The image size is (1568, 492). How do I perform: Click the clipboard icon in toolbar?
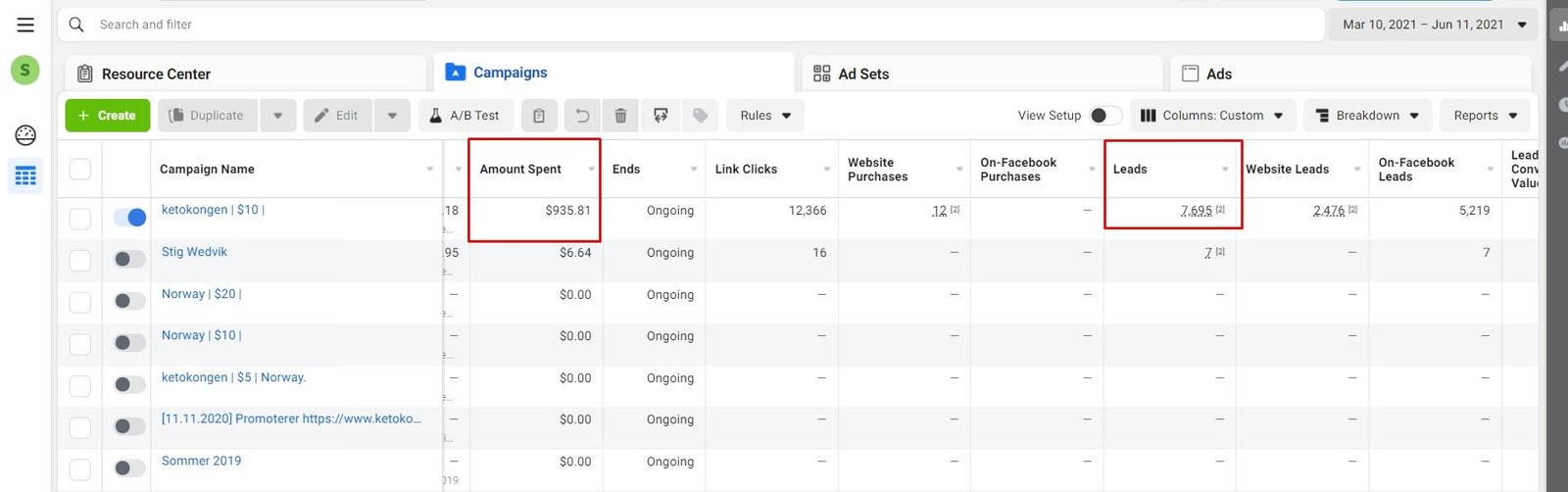pos(539,116)
